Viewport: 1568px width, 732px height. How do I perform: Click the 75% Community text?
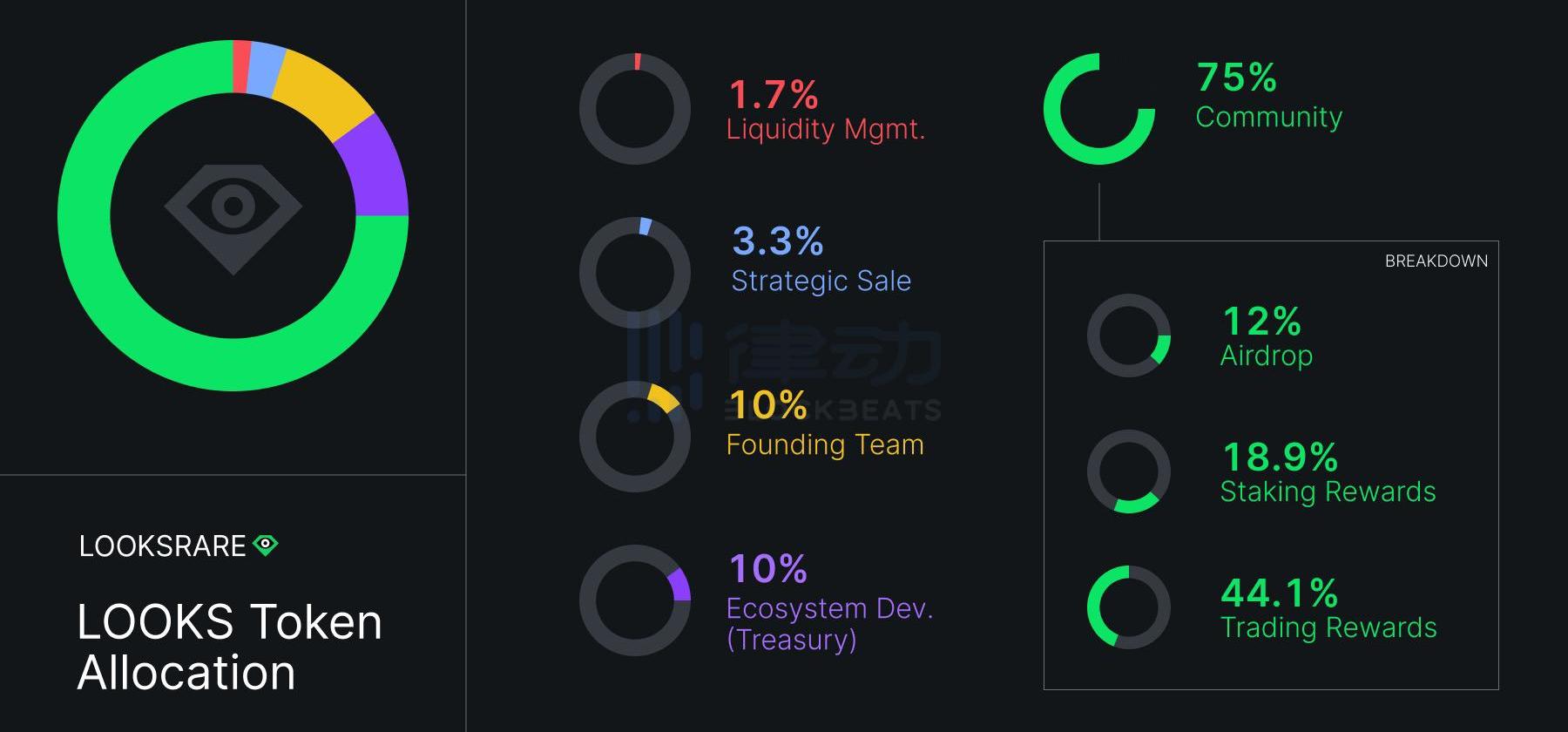click(1268, 97)
